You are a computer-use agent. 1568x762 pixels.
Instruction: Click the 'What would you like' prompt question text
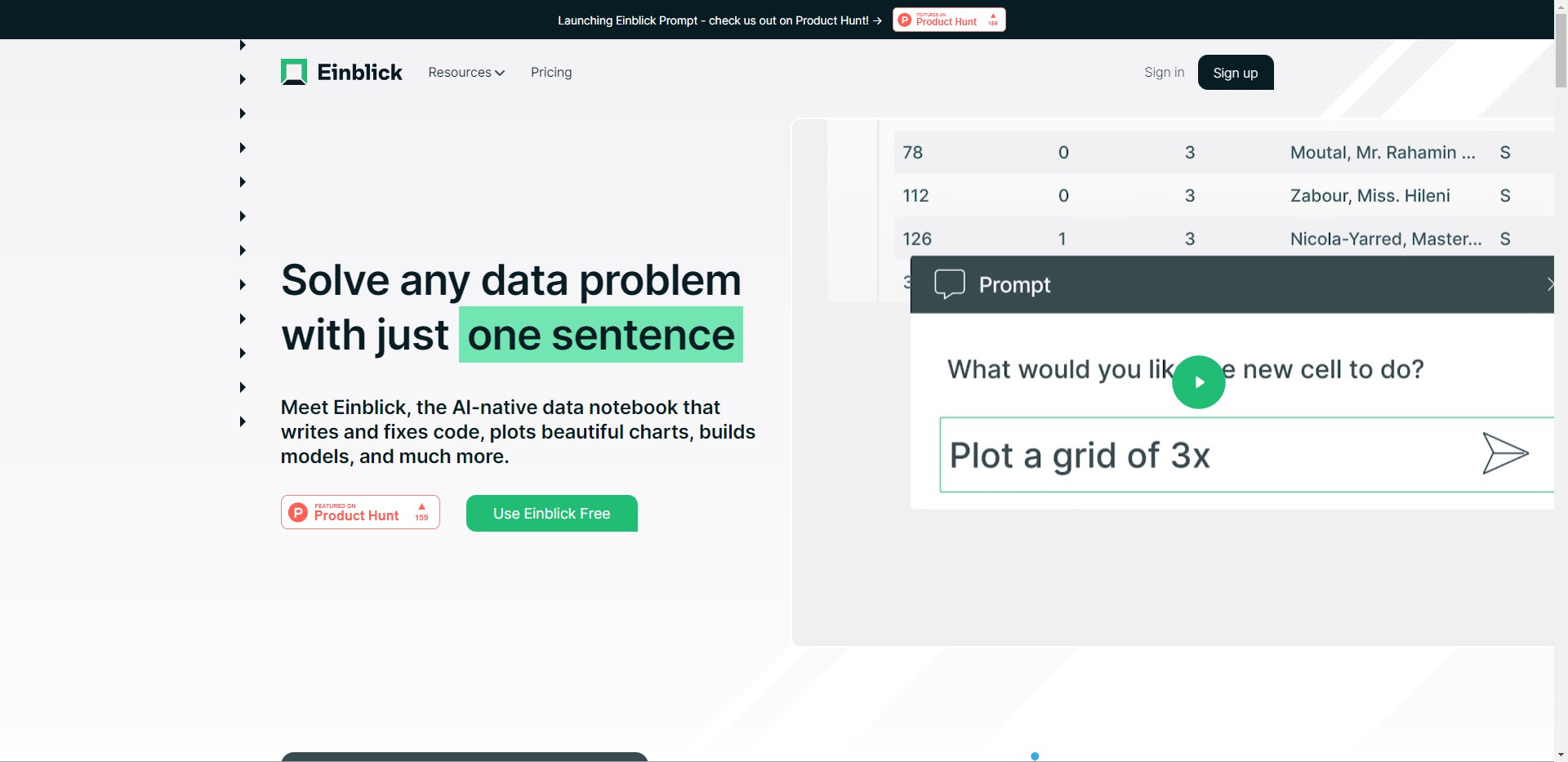tap(1186, 370)
